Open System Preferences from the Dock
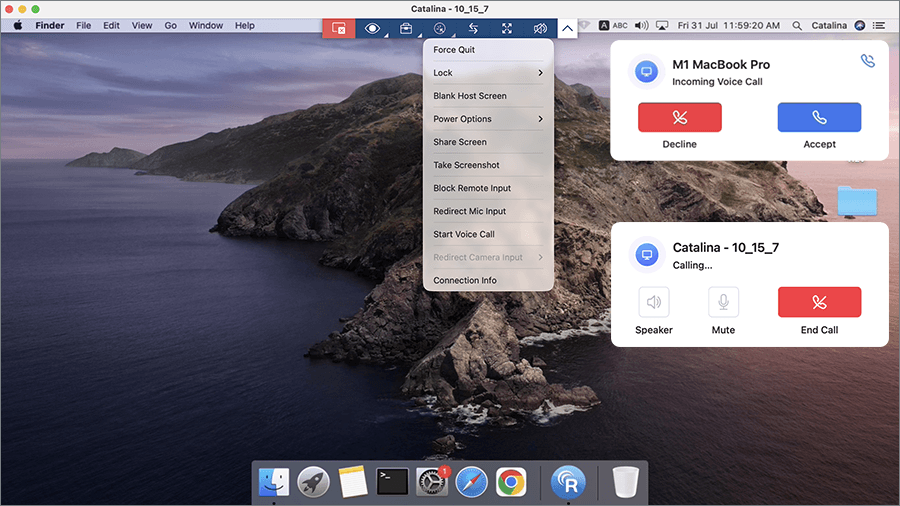Screen dimensions: 900x506 (432, 481)
